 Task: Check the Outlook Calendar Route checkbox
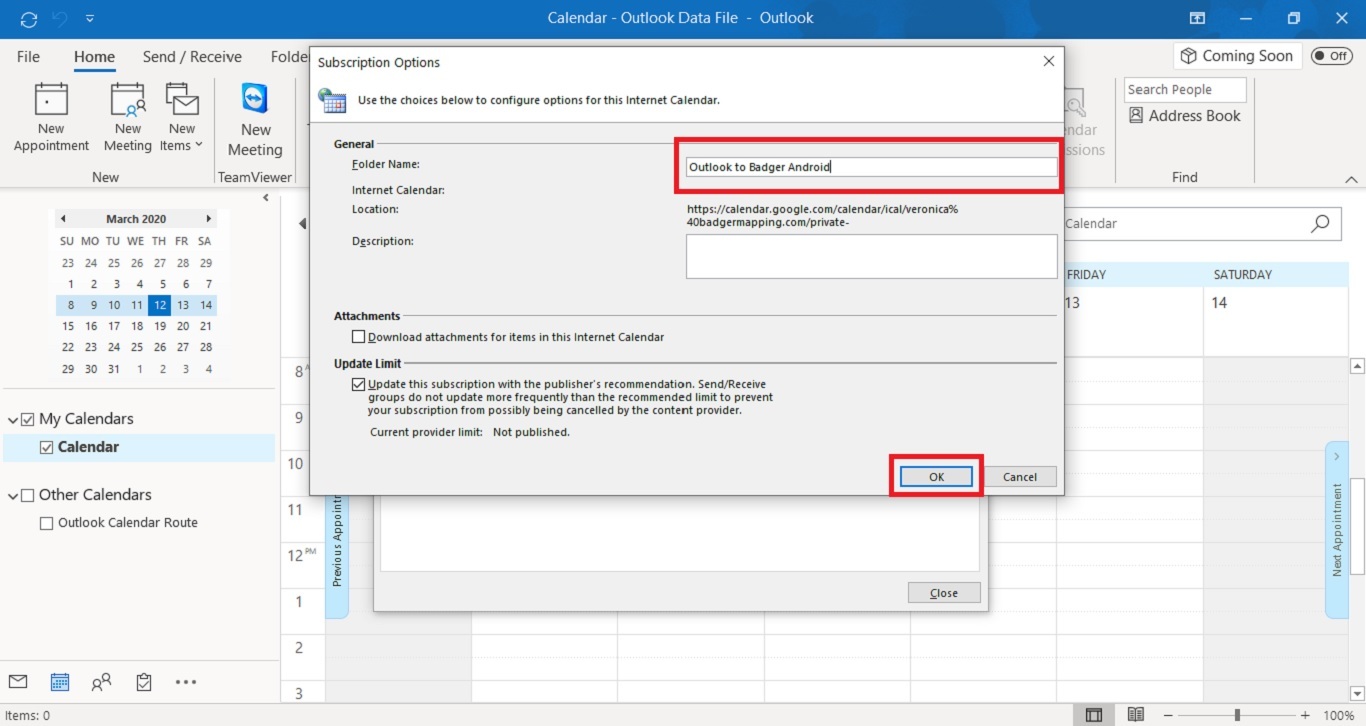click(x=46, y=523)
